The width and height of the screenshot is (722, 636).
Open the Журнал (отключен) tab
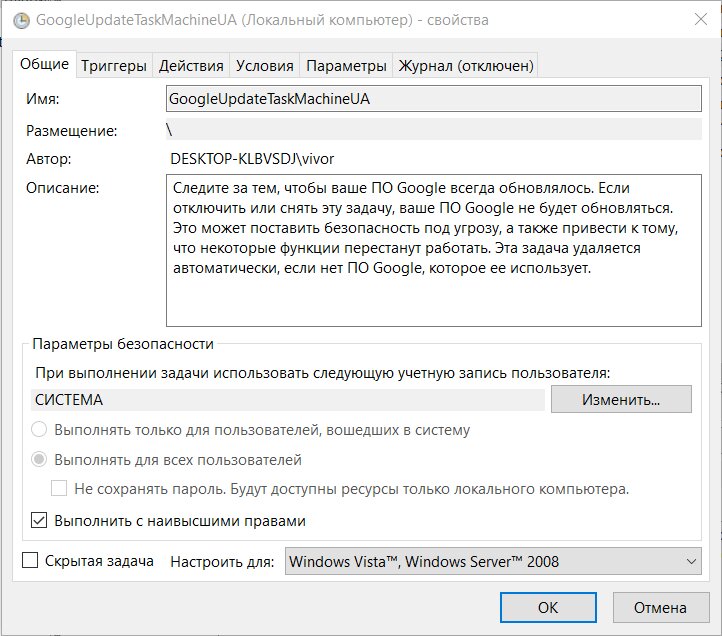point(466,66)
